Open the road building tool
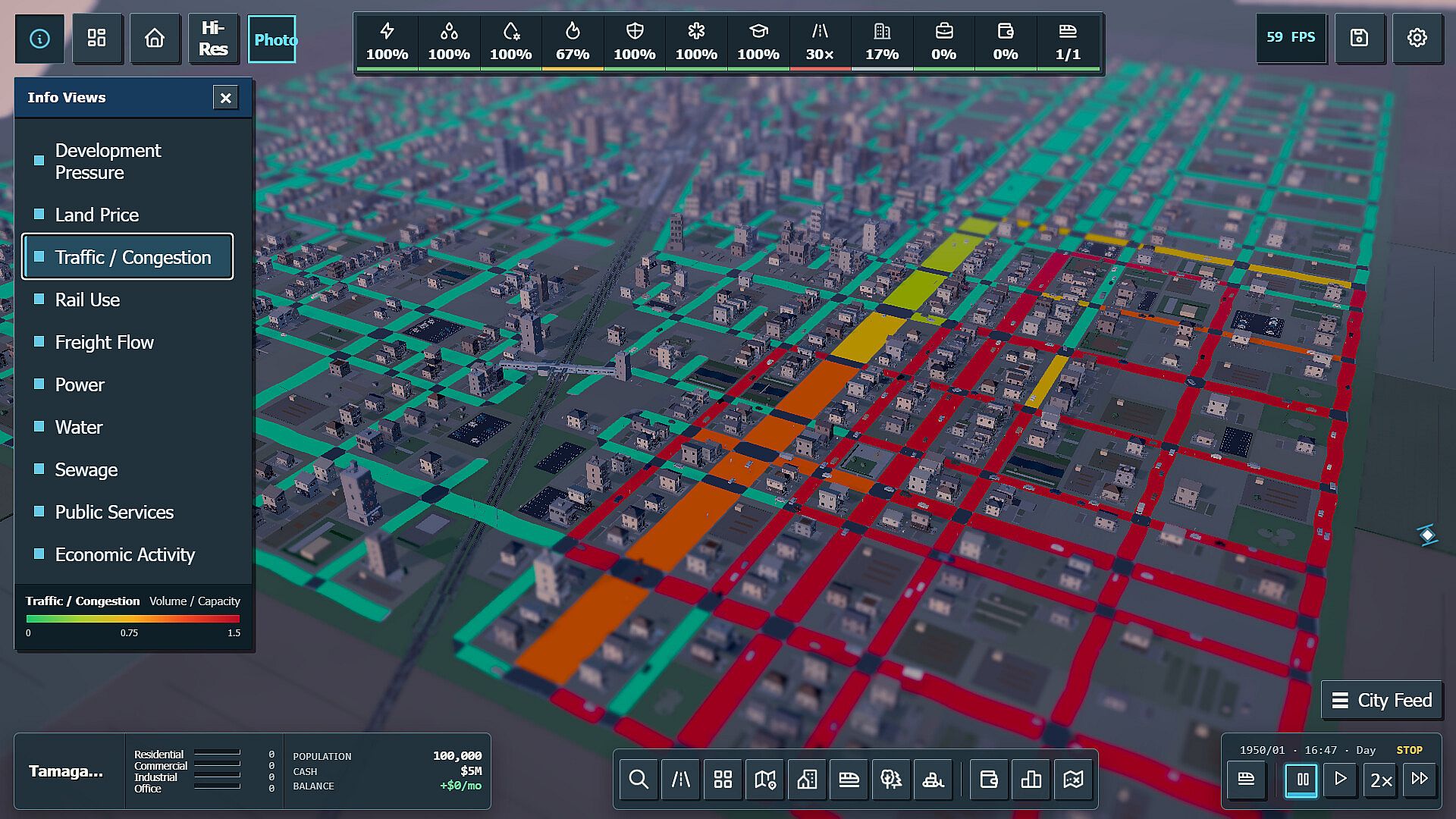The width and height of the screenshot is (1456, 819). (x=680, y=780)
